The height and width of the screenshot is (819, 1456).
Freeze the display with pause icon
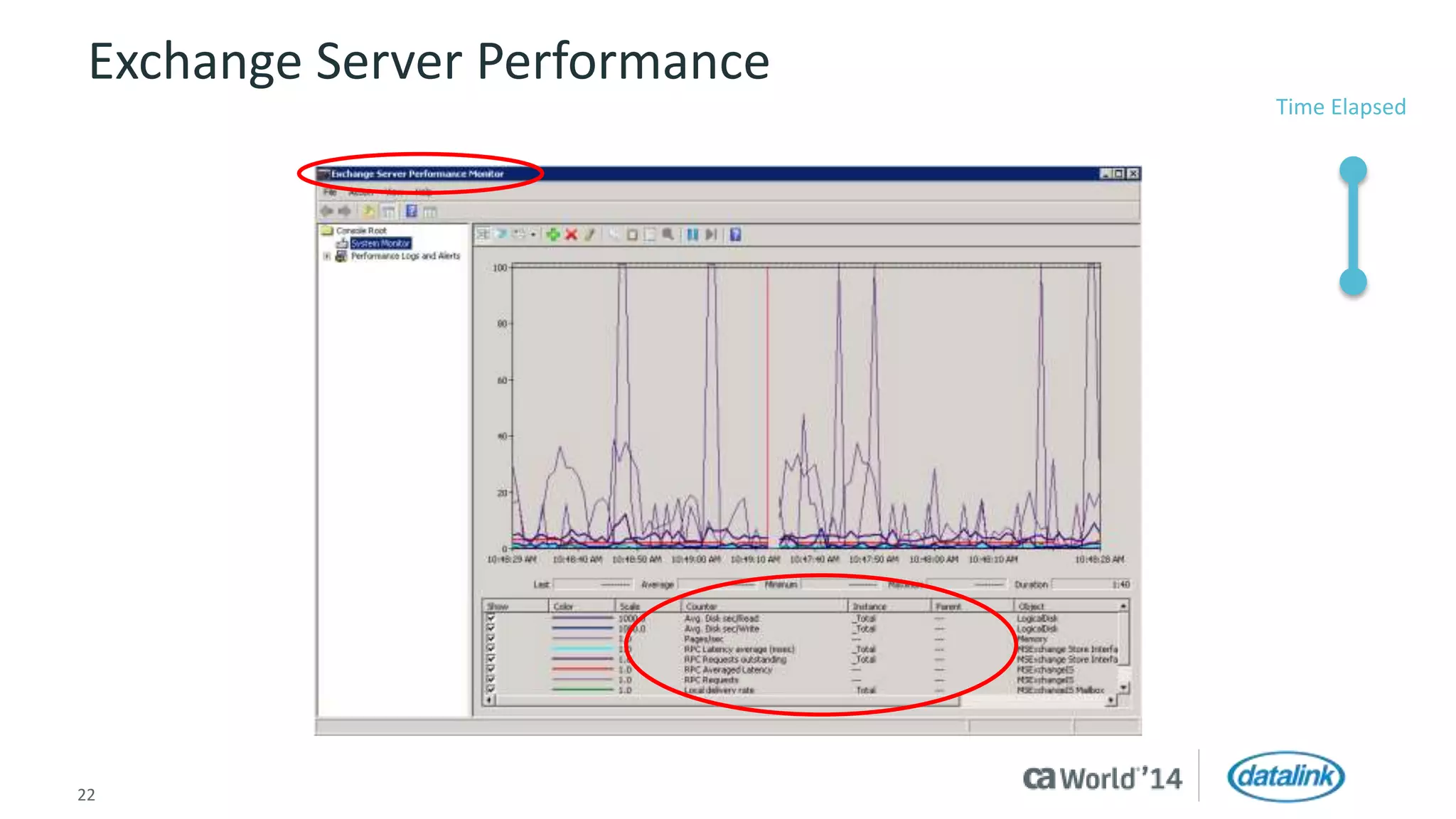692,234
